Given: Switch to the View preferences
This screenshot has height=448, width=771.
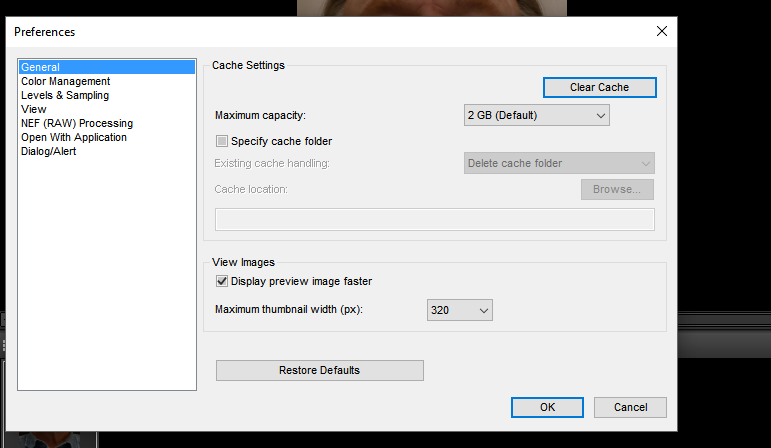Looking at the screenshot, I should [34, 110].
